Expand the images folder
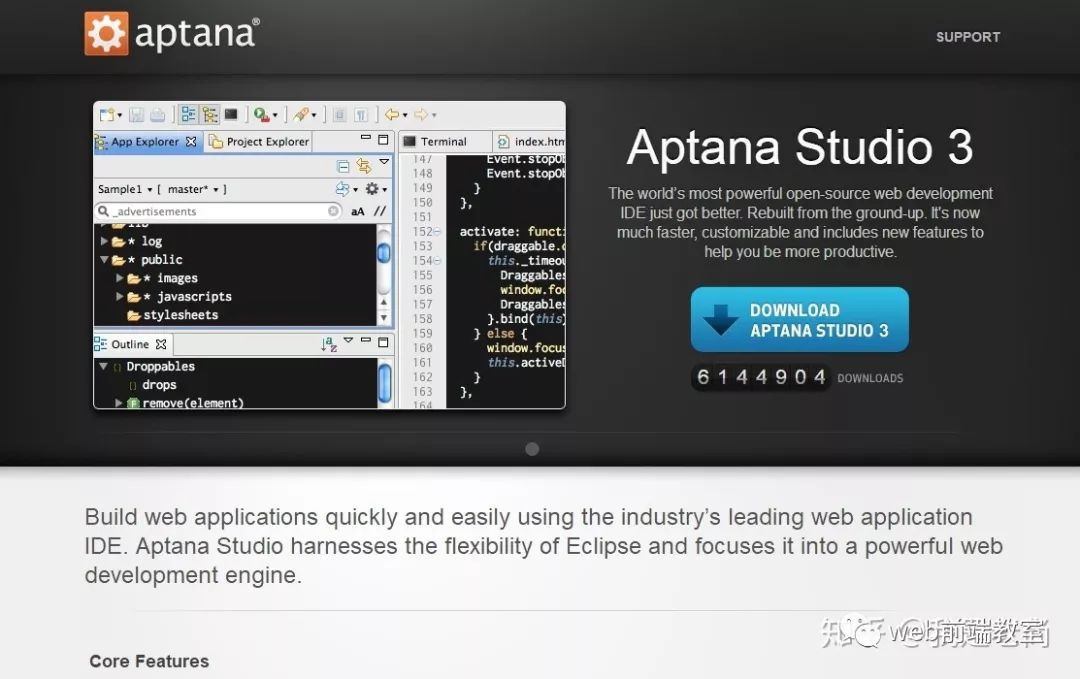This screenshot has width=1080, height=679. 119,278
